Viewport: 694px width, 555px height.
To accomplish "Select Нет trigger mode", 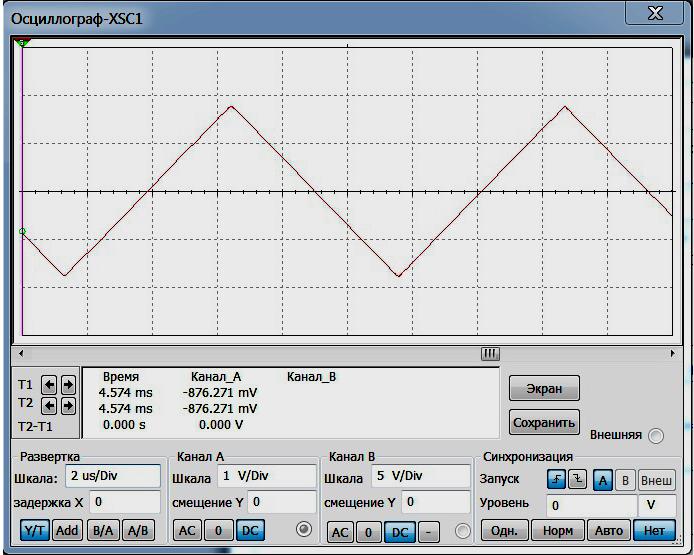I will point(654,530).
